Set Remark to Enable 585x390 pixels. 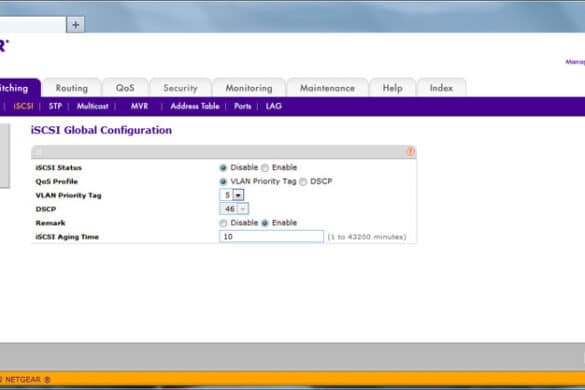pos(265,223)
